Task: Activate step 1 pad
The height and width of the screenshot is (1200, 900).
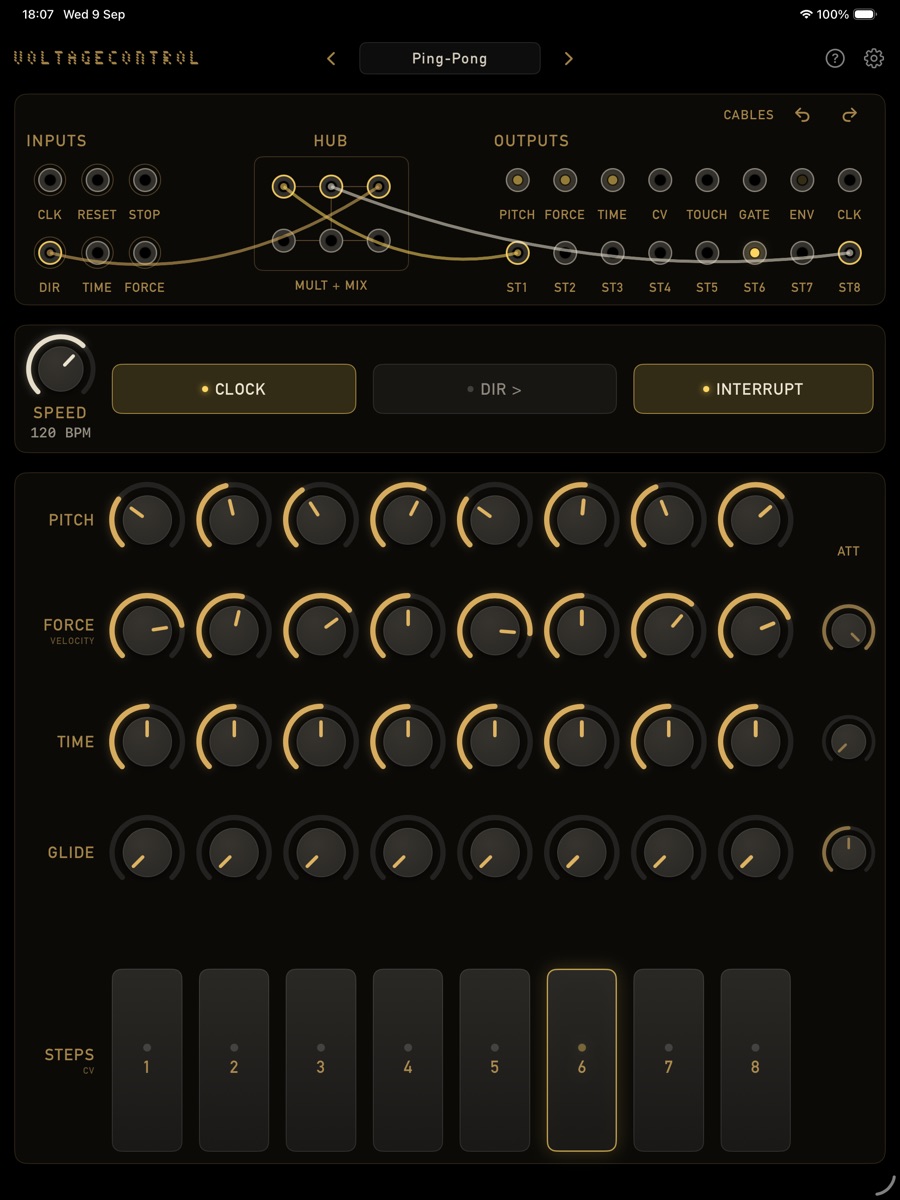Action: click(x=147, y=1060)
